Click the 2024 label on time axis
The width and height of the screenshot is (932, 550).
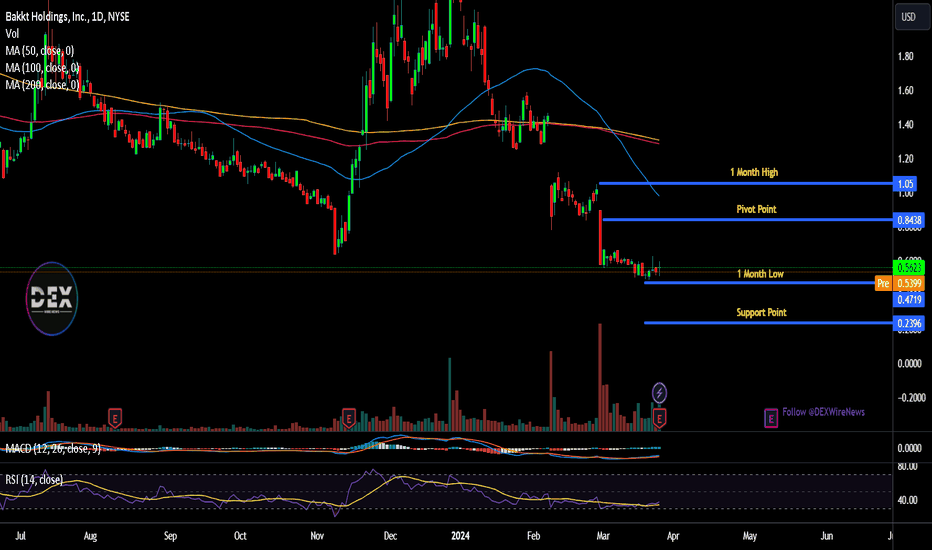point(460,536)
